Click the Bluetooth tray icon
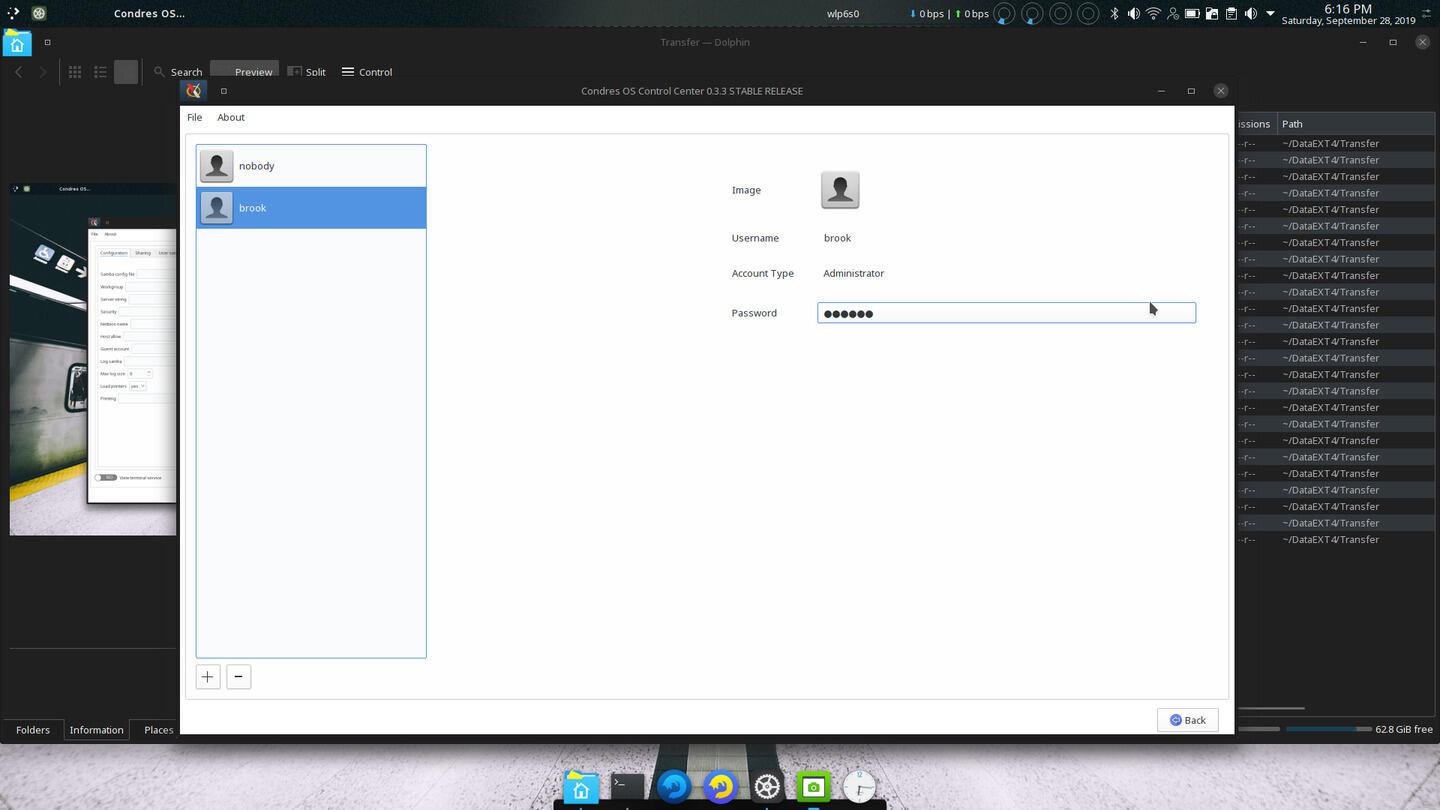Viewport: 1440px width, 810px height. coord(1114,14)
